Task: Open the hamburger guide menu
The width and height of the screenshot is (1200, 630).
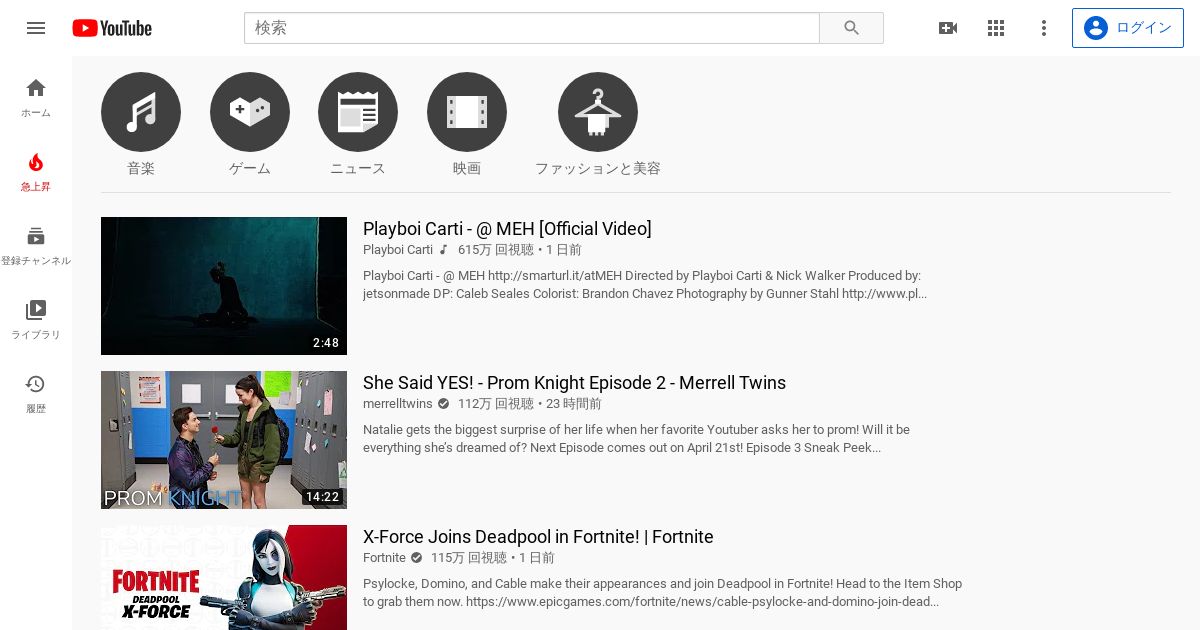Action: pos(36,28)
